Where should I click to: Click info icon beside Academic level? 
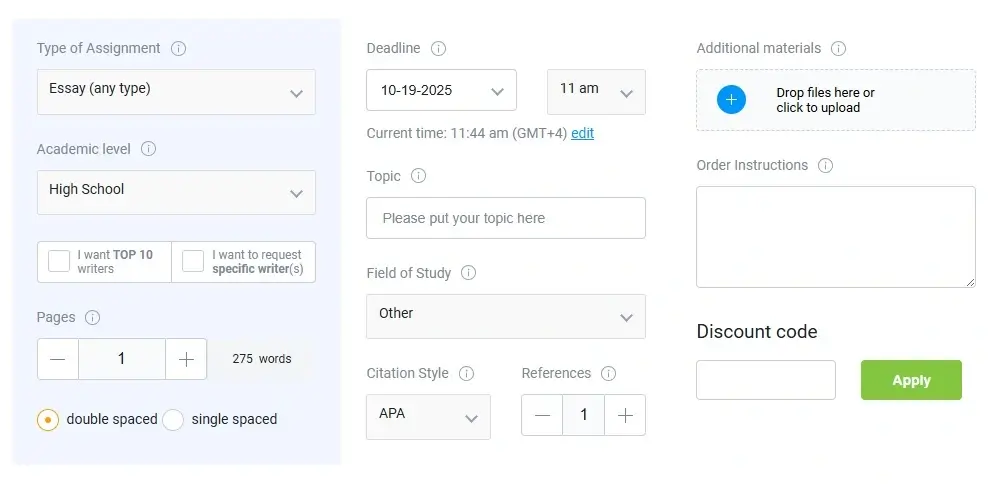(x=148, y=149)
